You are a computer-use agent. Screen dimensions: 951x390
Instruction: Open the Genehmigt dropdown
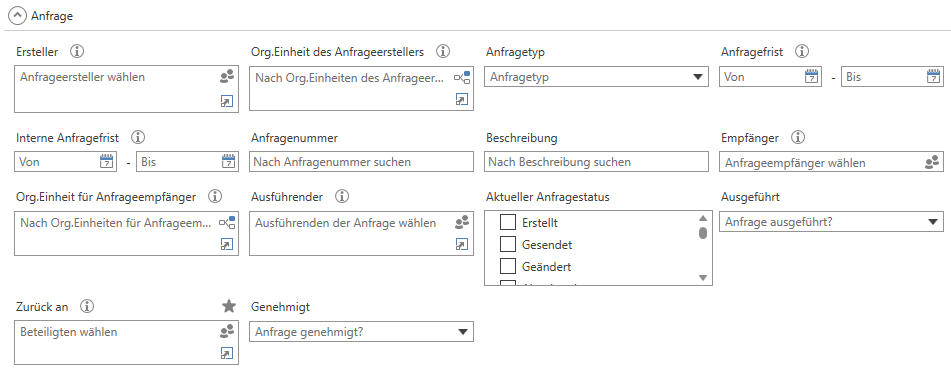(x=361, y=332)
